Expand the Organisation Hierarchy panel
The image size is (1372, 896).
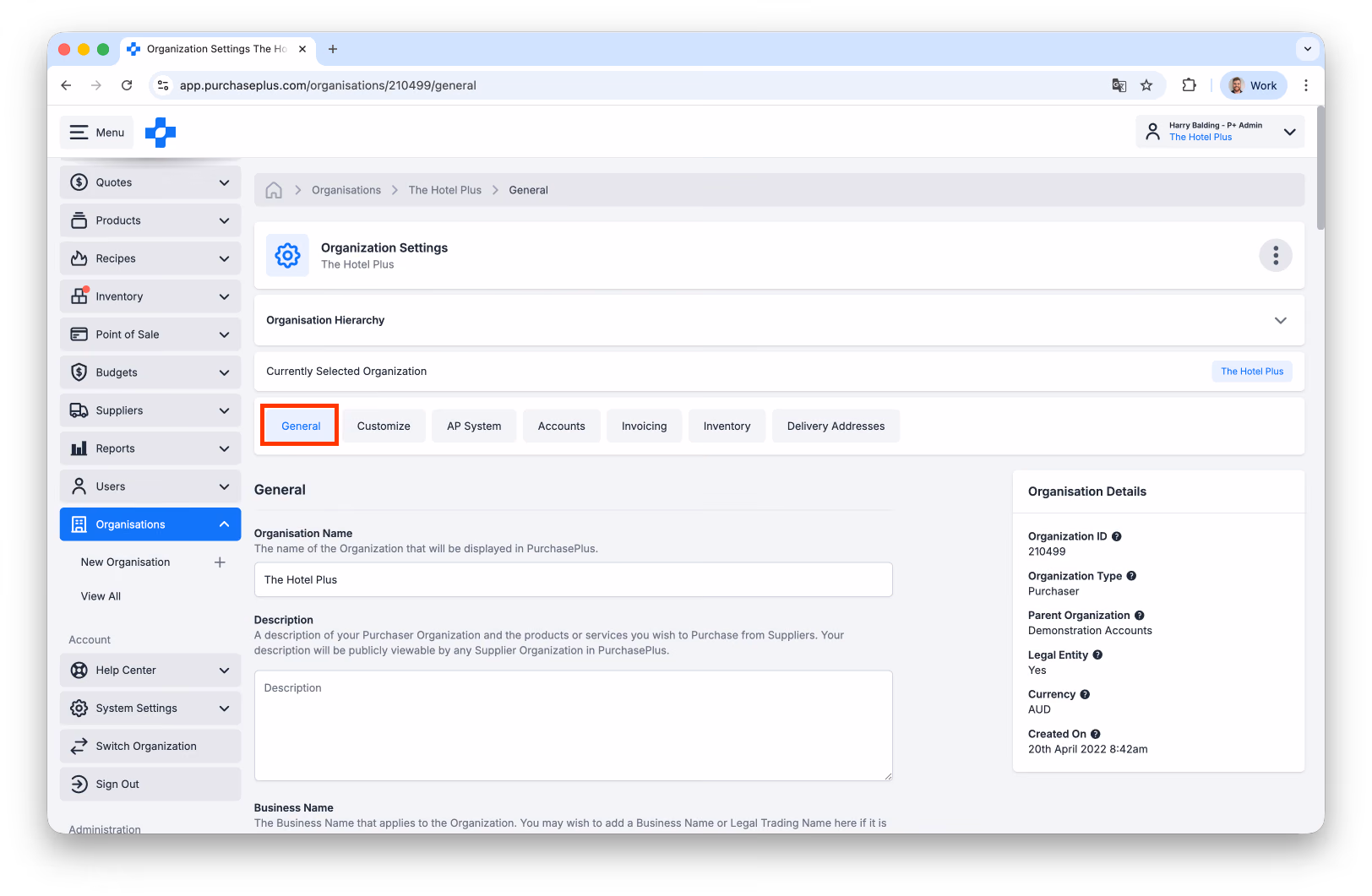pyautogui.click(x=1281, y=320)
